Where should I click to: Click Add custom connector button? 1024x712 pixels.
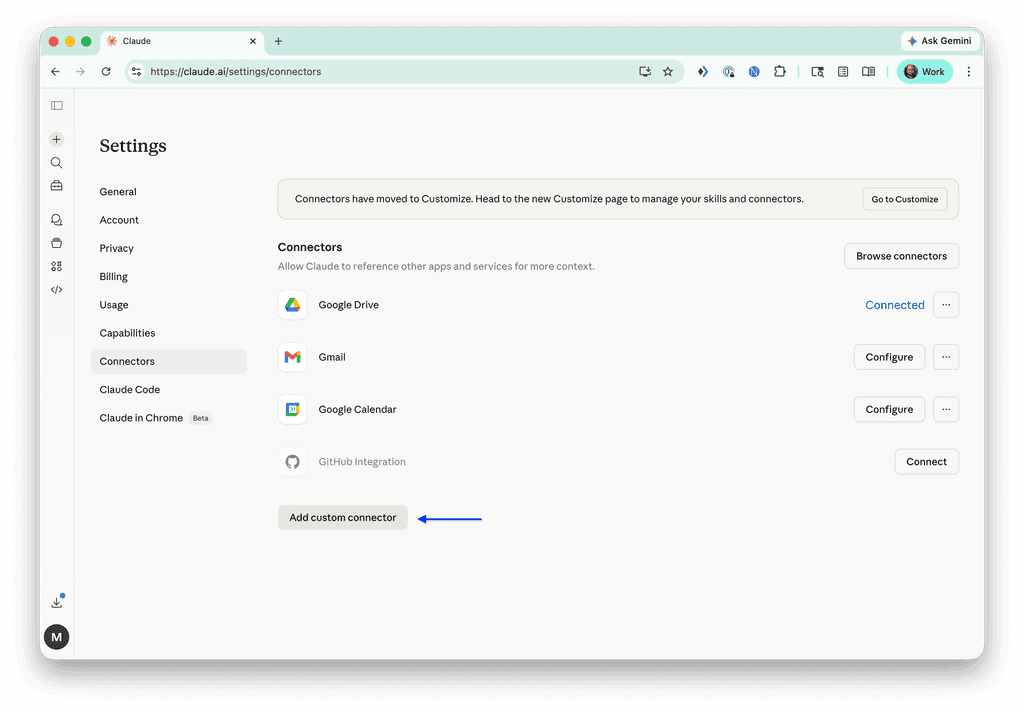[x=343, y=518]
